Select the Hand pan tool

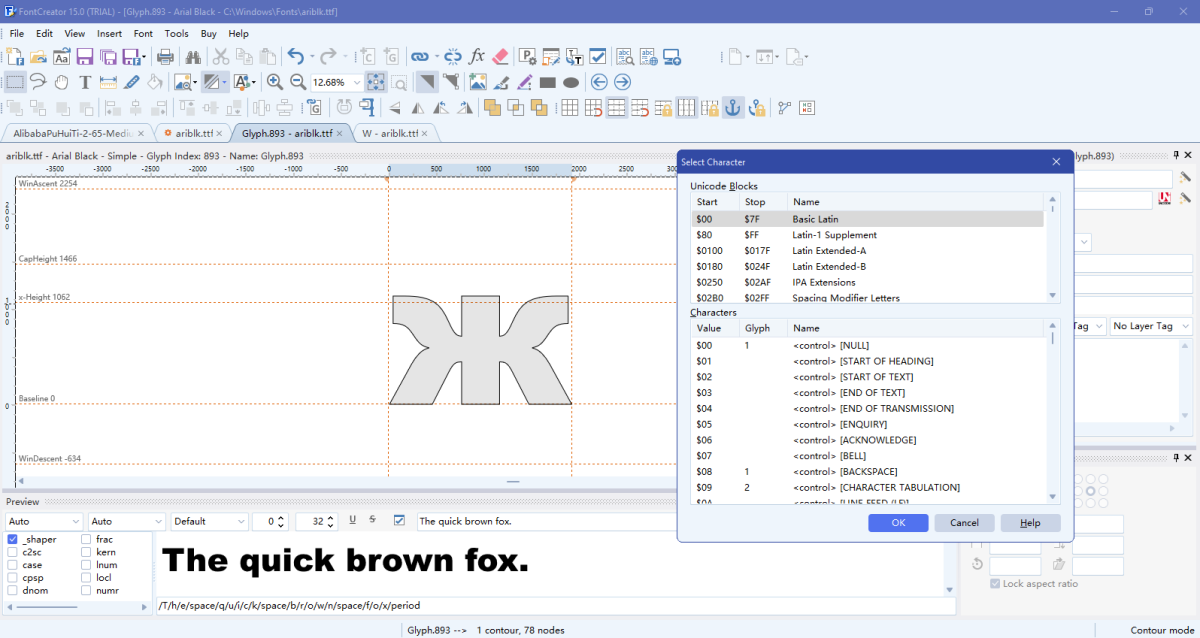tap(60, 81)
